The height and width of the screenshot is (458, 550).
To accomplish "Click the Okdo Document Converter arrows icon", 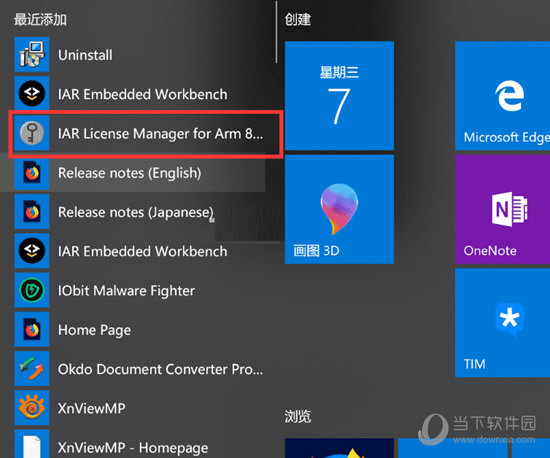I will 32,369.
